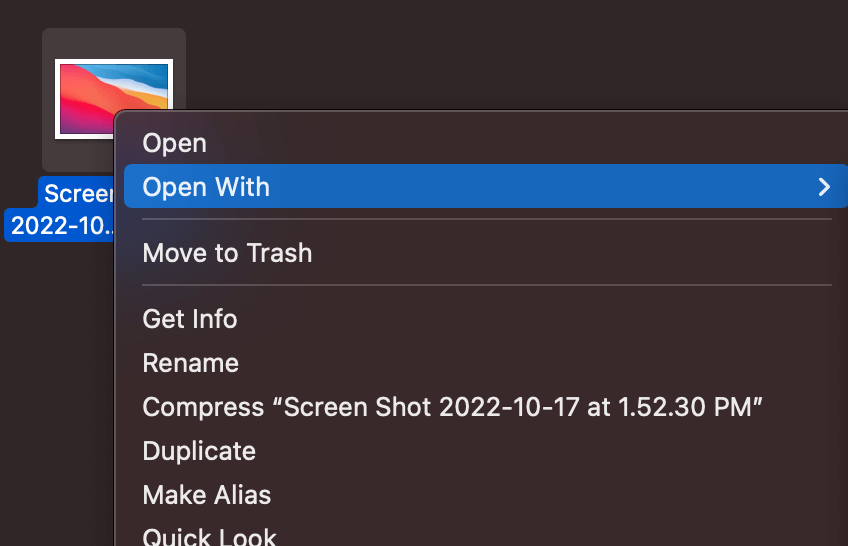Open Get Info for the screenshot
Screen dimensions: 848x546
(x=190, y=319)
